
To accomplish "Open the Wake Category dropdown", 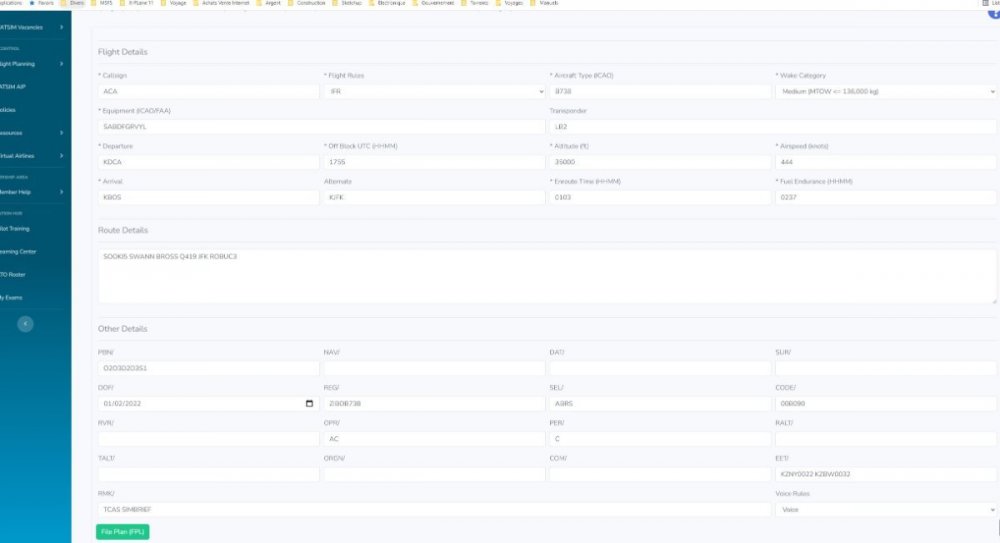I will pos(885,91).
